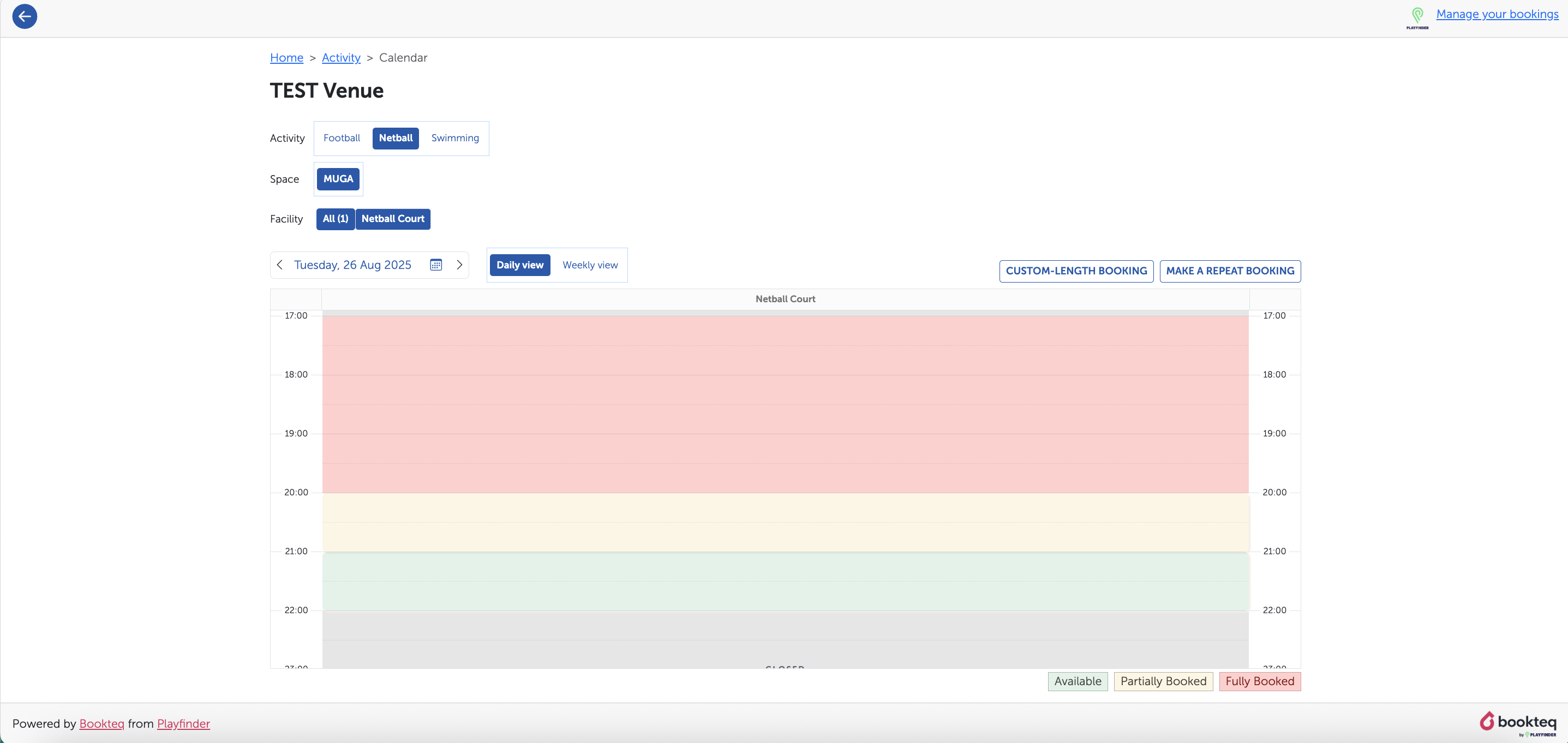The width and height of the screenshot is (1568, 743).
Task: Click the Tuesday, 26 Aug 2025 date field
Action: pyautogui.click(x=352, y=265)
